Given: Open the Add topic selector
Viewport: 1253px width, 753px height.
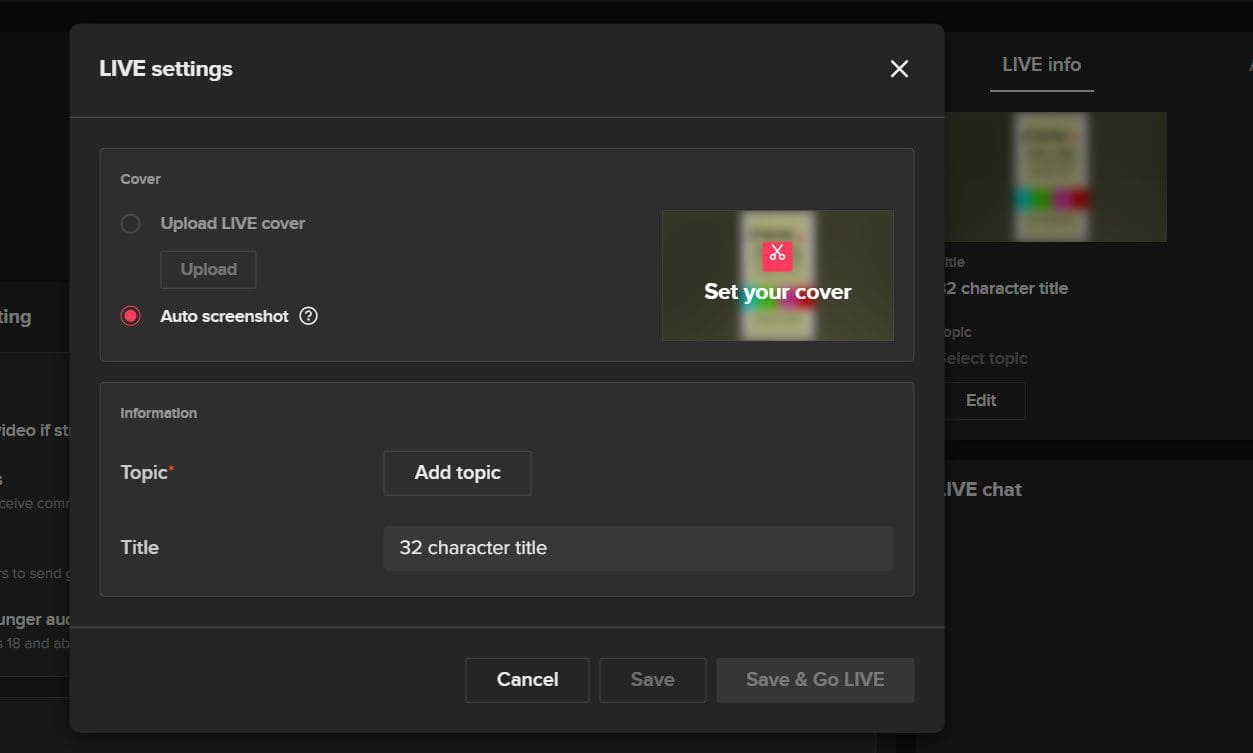Looking at the screenshot, I should point(457,473).
